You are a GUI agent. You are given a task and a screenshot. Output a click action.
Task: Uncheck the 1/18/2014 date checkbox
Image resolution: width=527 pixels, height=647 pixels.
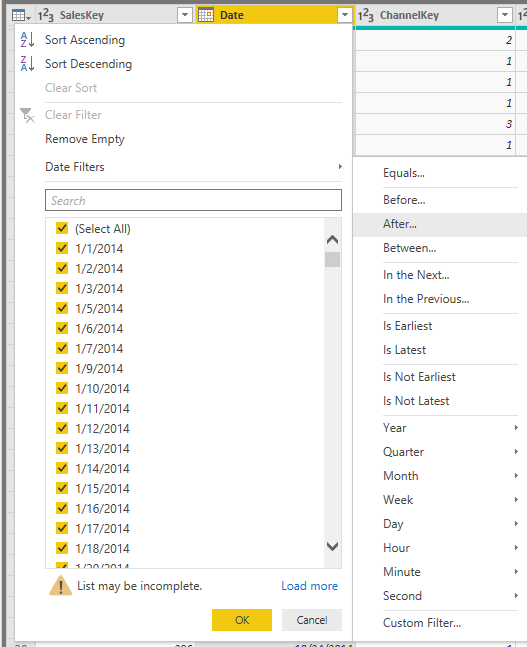[x=62, y=548]
